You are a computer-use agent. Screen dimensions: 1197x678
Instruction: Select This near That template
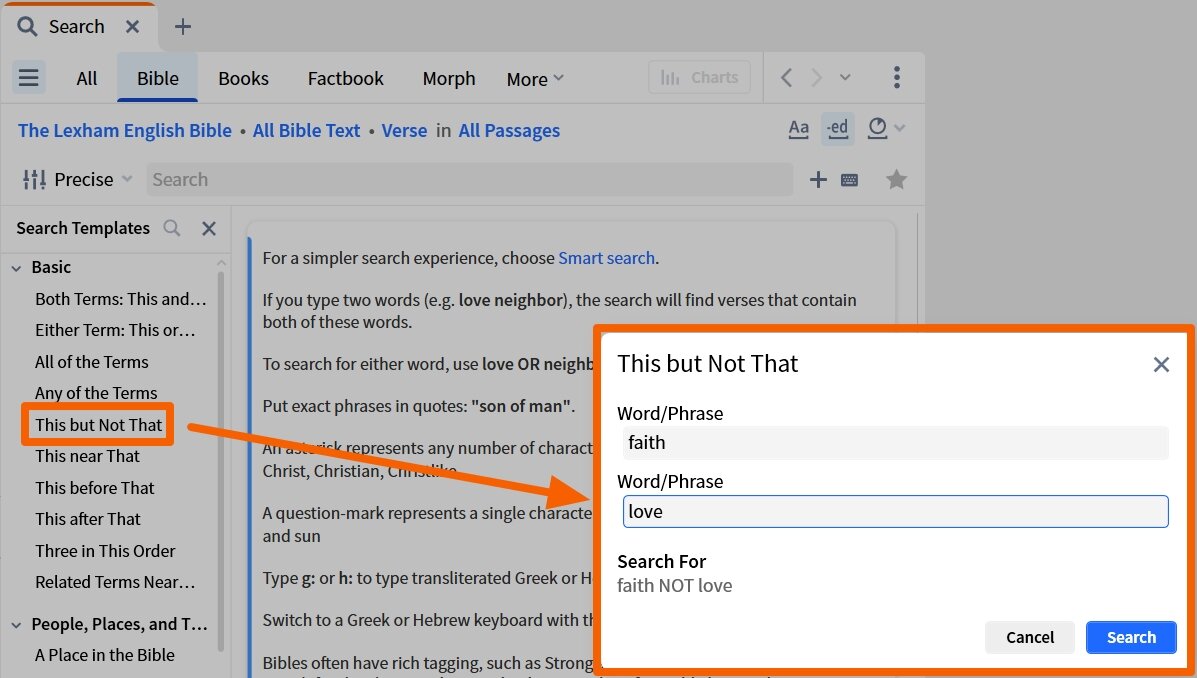[87, 457]
